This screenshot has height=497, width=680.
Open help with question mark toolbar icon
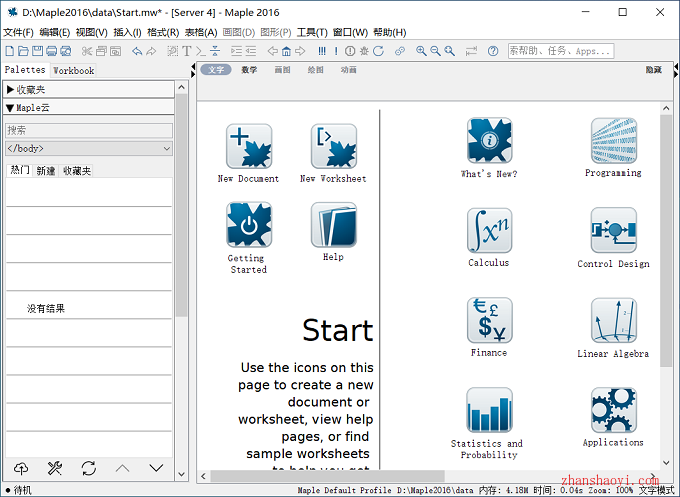click(493, 51)
